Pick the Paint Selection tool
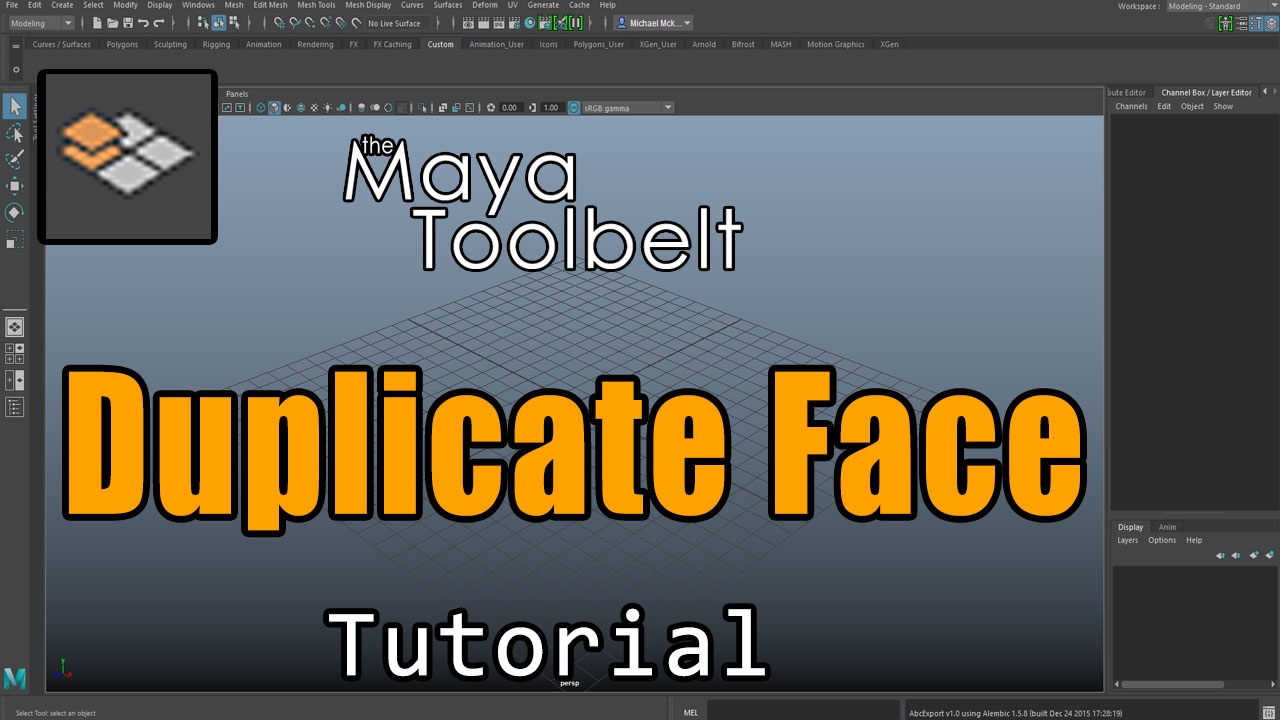This screenshot has width=1280, height=720. [x=15, y=159]
